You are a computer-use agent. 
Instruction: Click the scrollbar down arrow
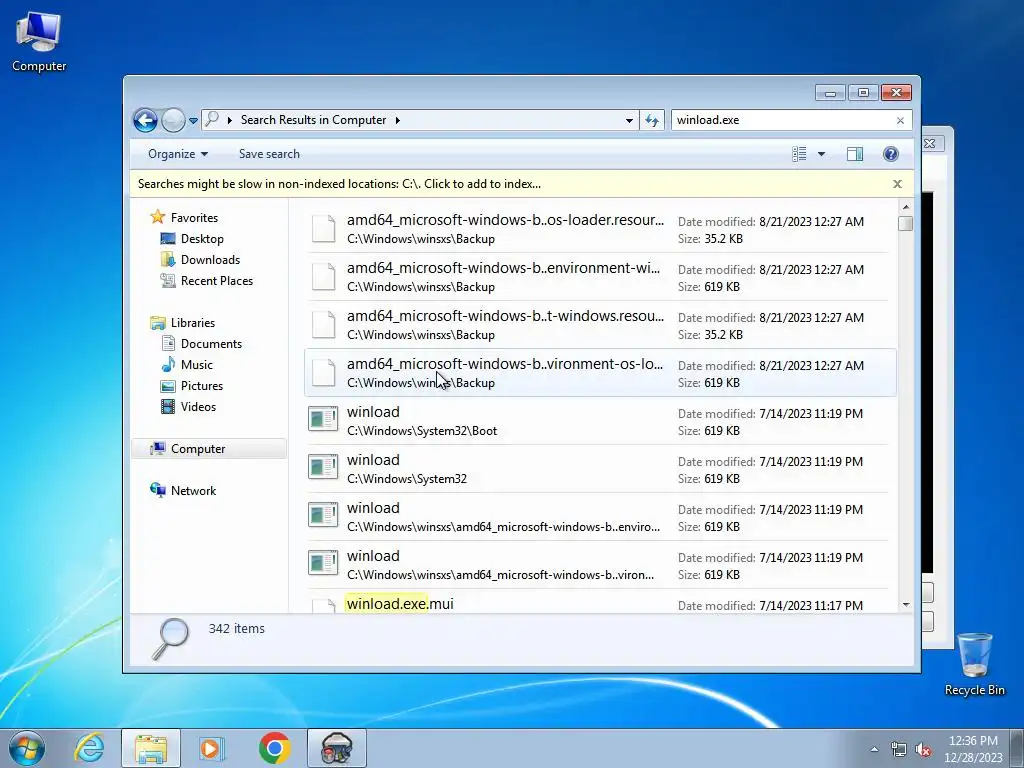(906, 605)
